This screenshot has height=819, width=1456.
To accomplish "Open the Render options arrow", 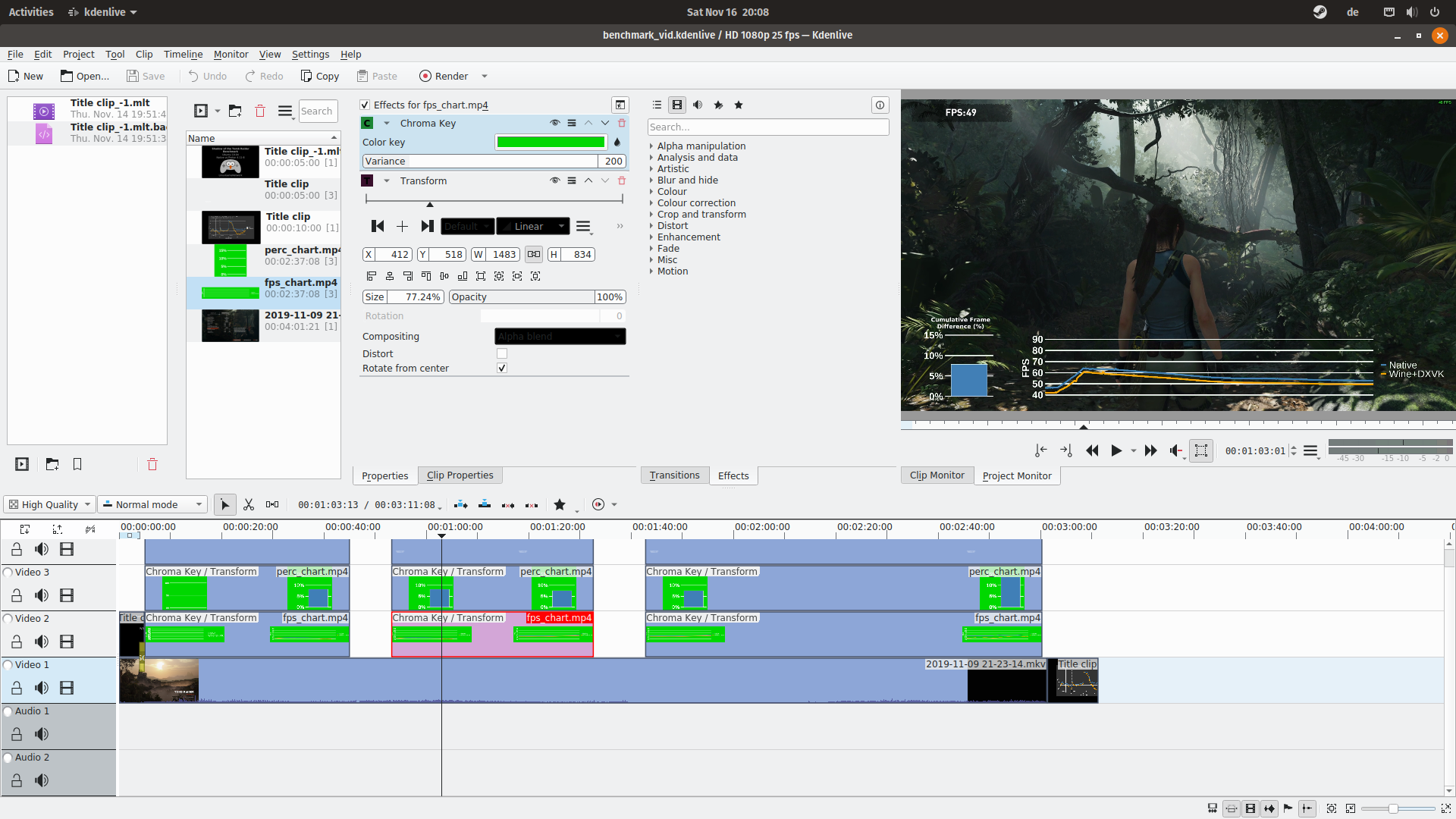I will click(485, 77).
